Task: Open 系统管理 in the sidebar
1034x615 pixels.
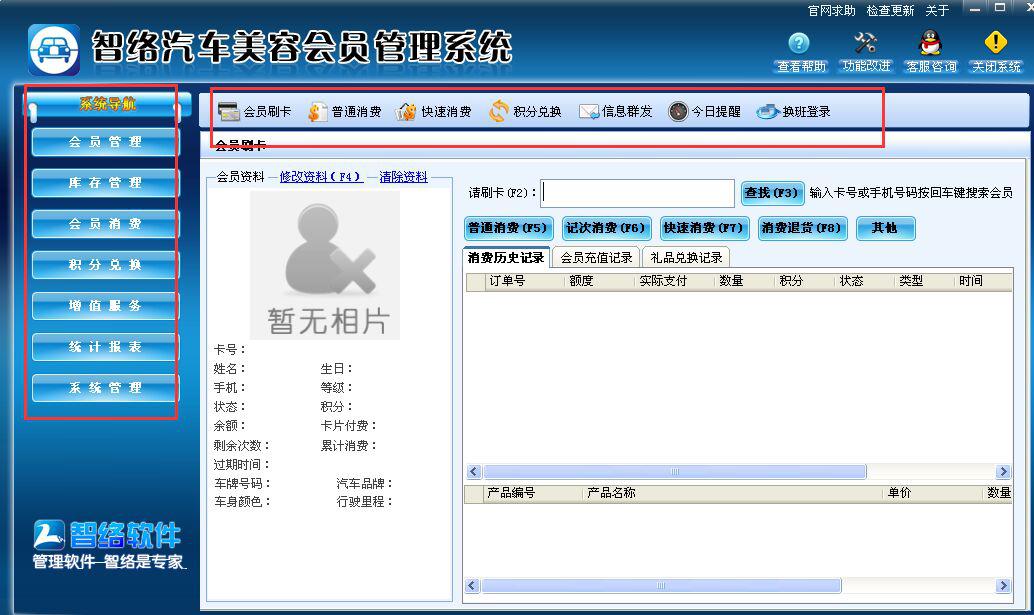Action: coord(106,388)
